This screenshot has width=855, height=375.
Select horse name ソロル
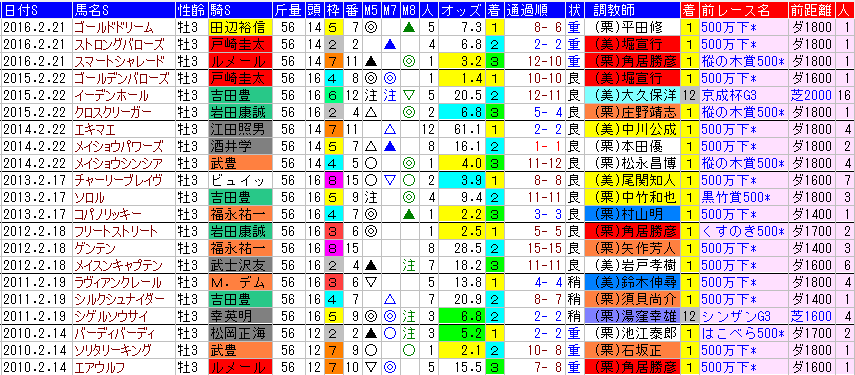click(89, 198)
